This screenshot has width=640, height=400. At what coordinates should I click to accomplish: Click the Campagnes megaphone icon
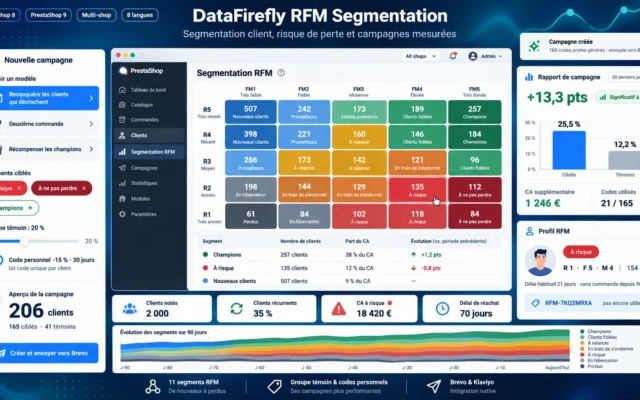tap(122, 168)
